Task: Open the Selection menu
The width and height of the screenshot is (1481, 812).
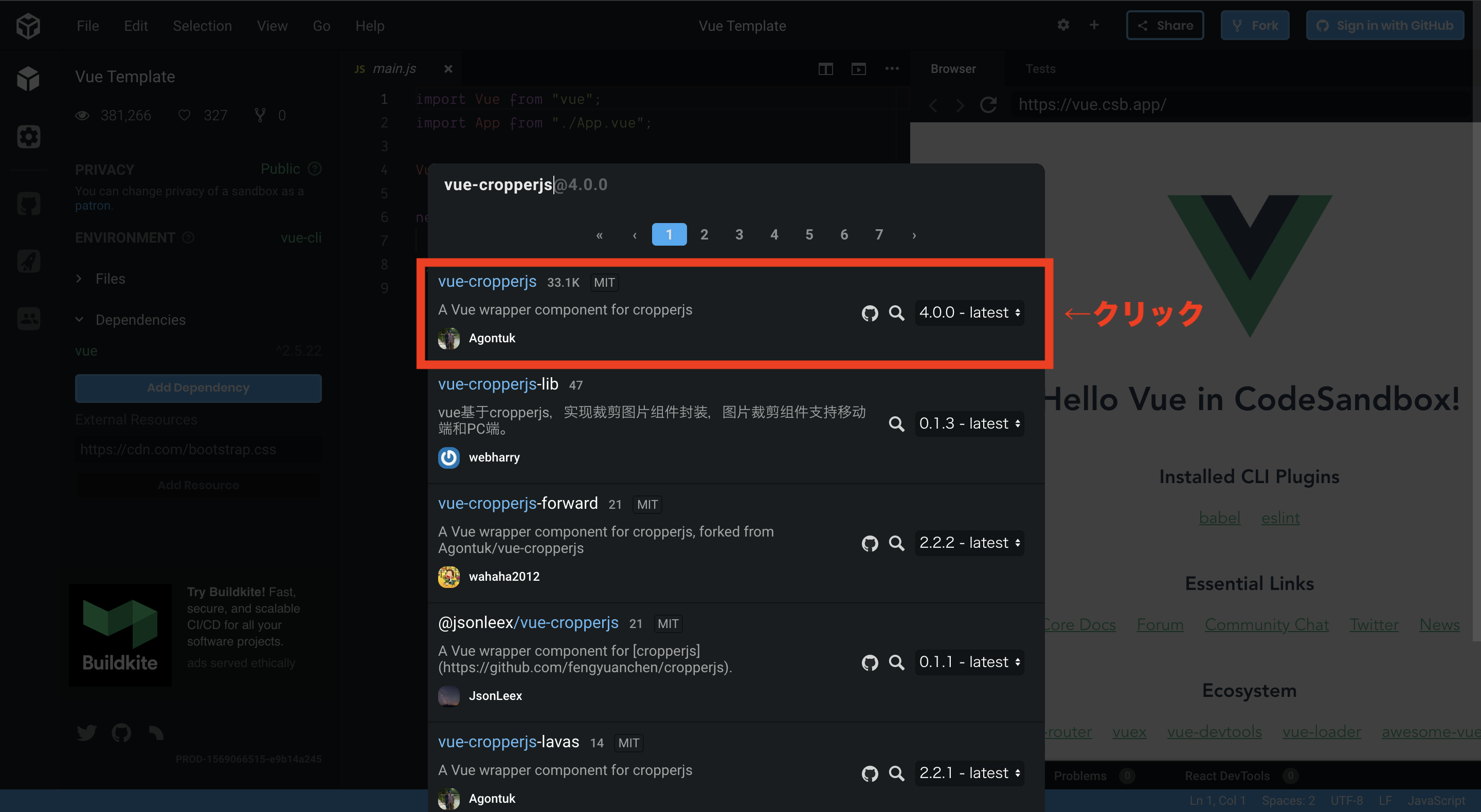Action: (203, 26)
